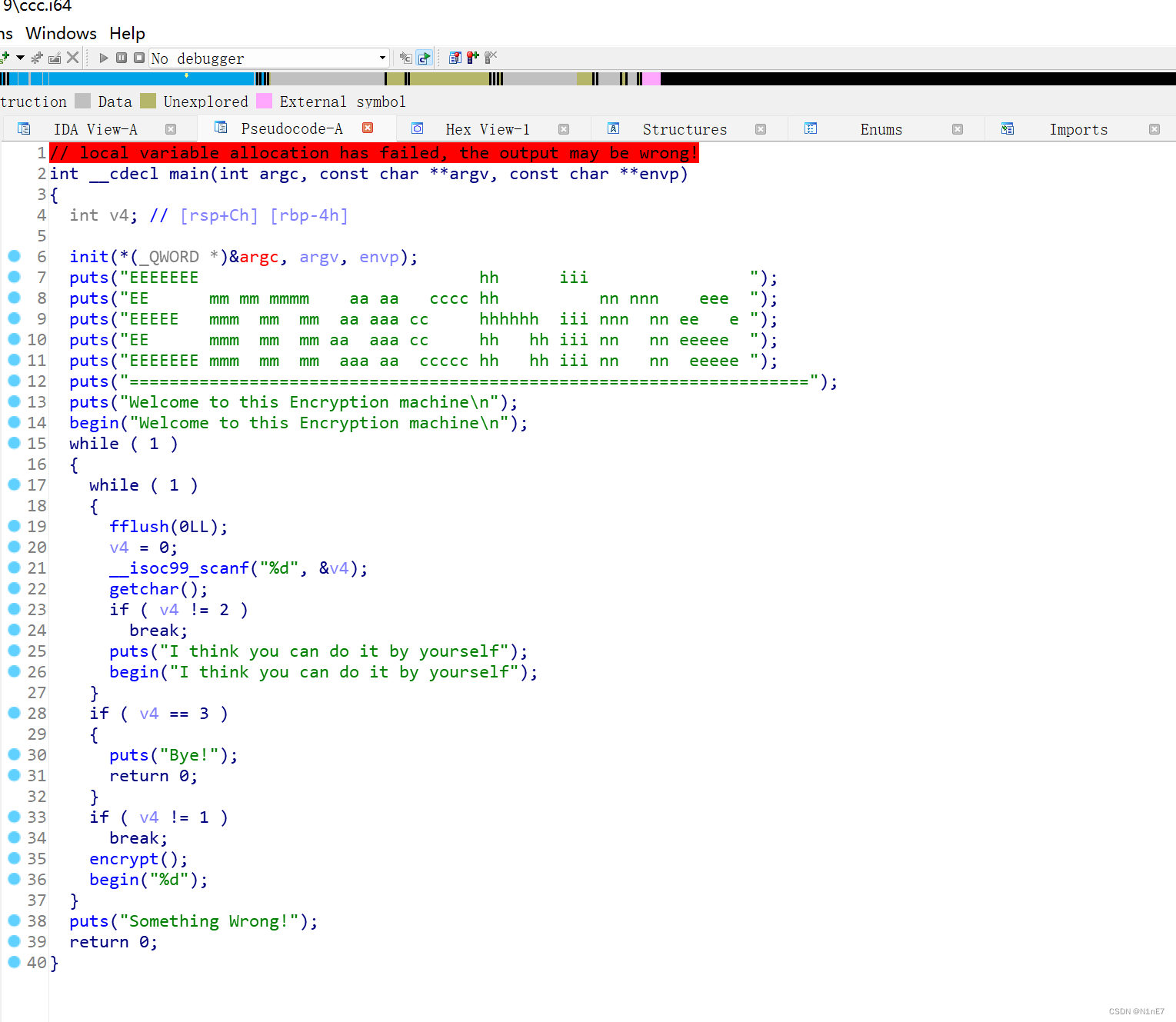Click the yellow position marker in navigation band

pos(186,75)
